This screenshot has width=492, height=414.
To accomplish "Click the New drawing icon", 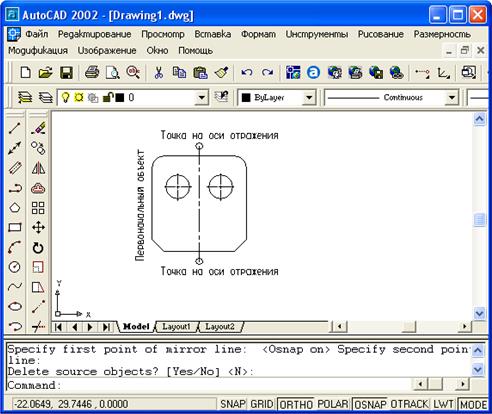I will click(x=26, y=72).
